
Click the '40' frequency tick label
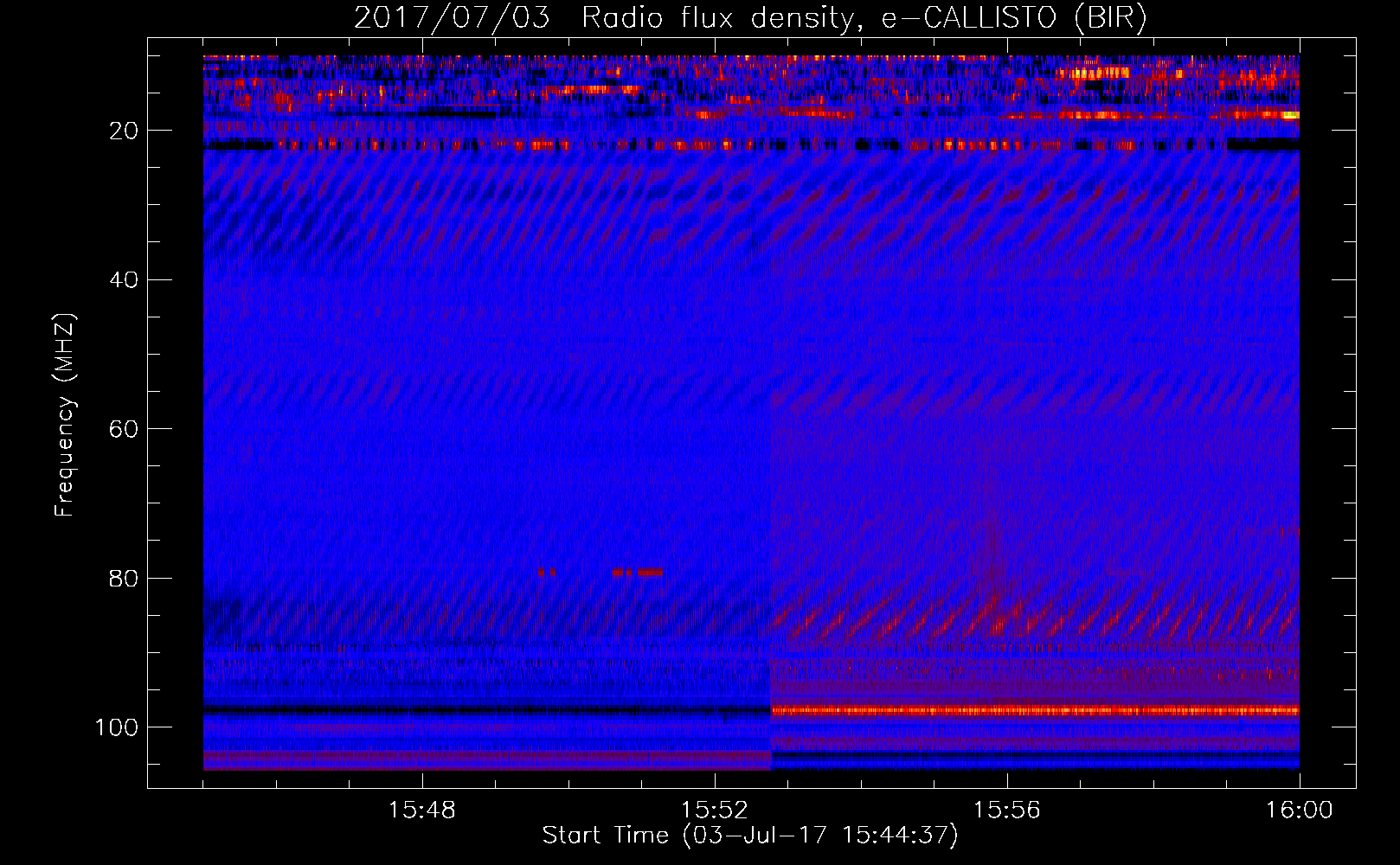coord(124,280)
